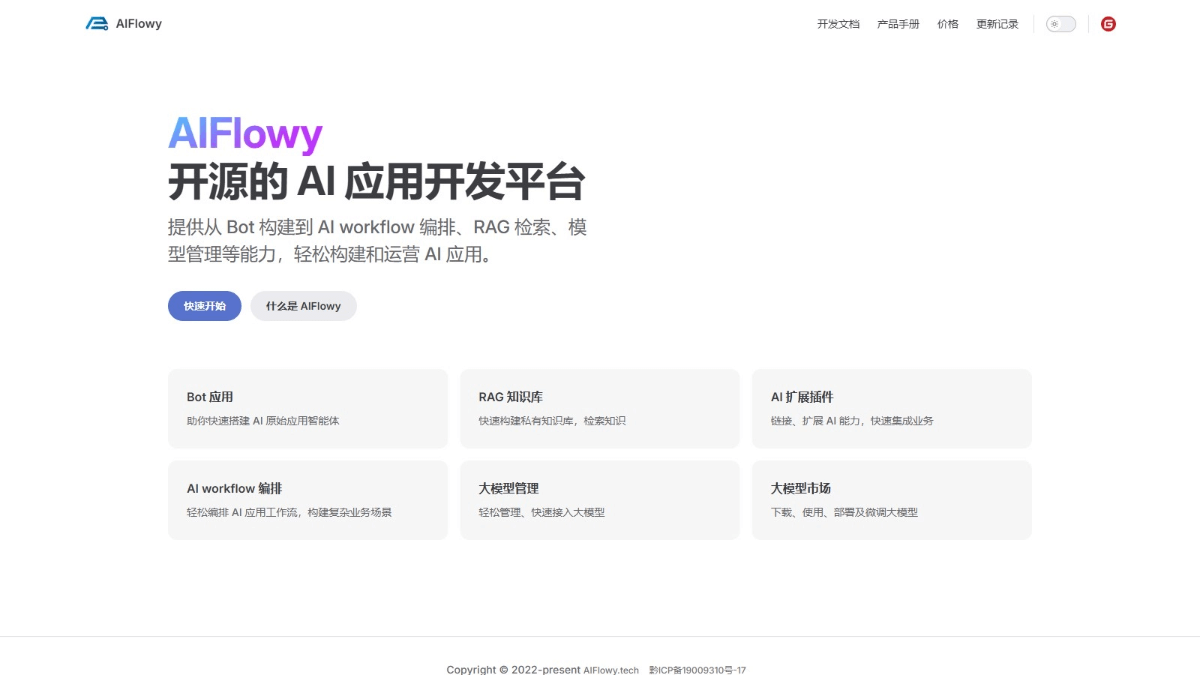Click the 开源的 AI 应用开发平台 heading

click(x=377, y=183)
